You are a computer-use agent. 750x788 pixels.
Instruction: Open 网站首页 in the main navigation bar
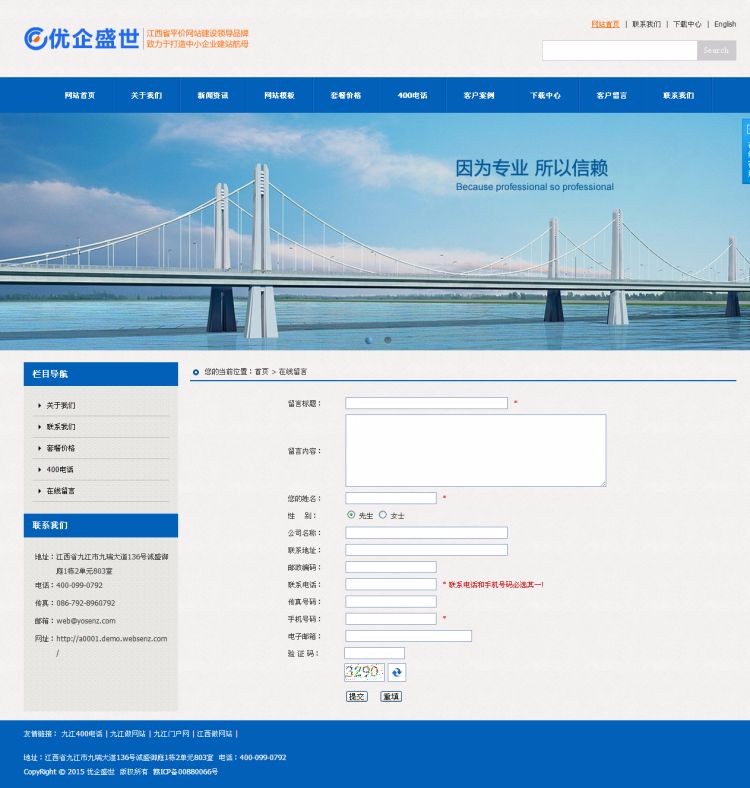[80, 95]
